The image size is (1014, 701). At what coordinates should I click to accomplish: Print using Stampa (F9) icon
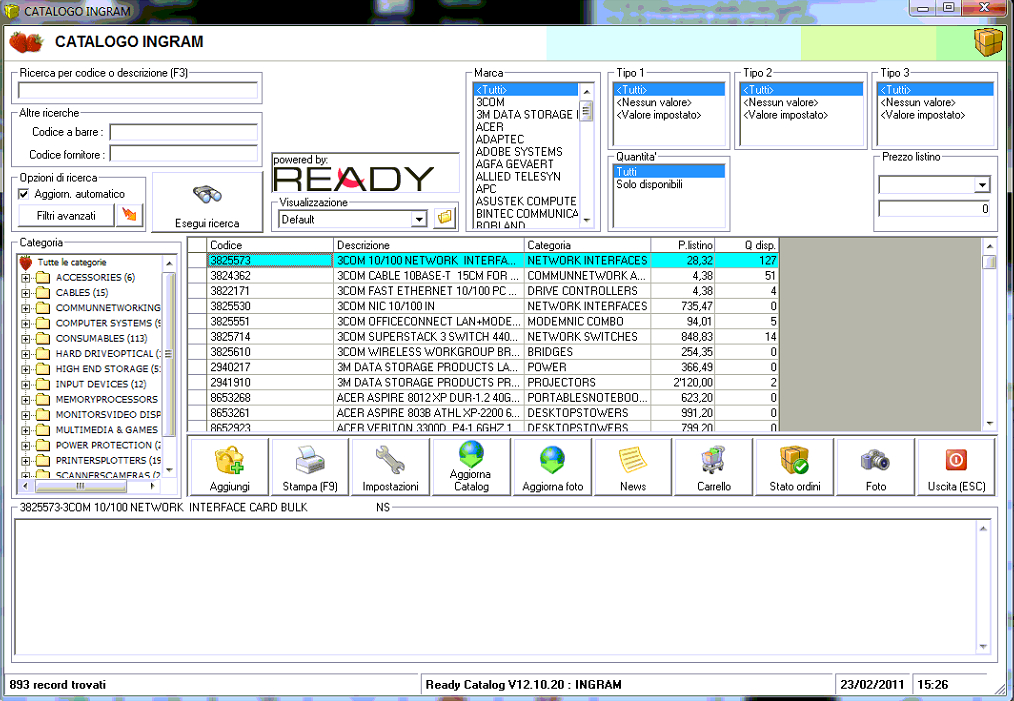click(x=308, y=467)
